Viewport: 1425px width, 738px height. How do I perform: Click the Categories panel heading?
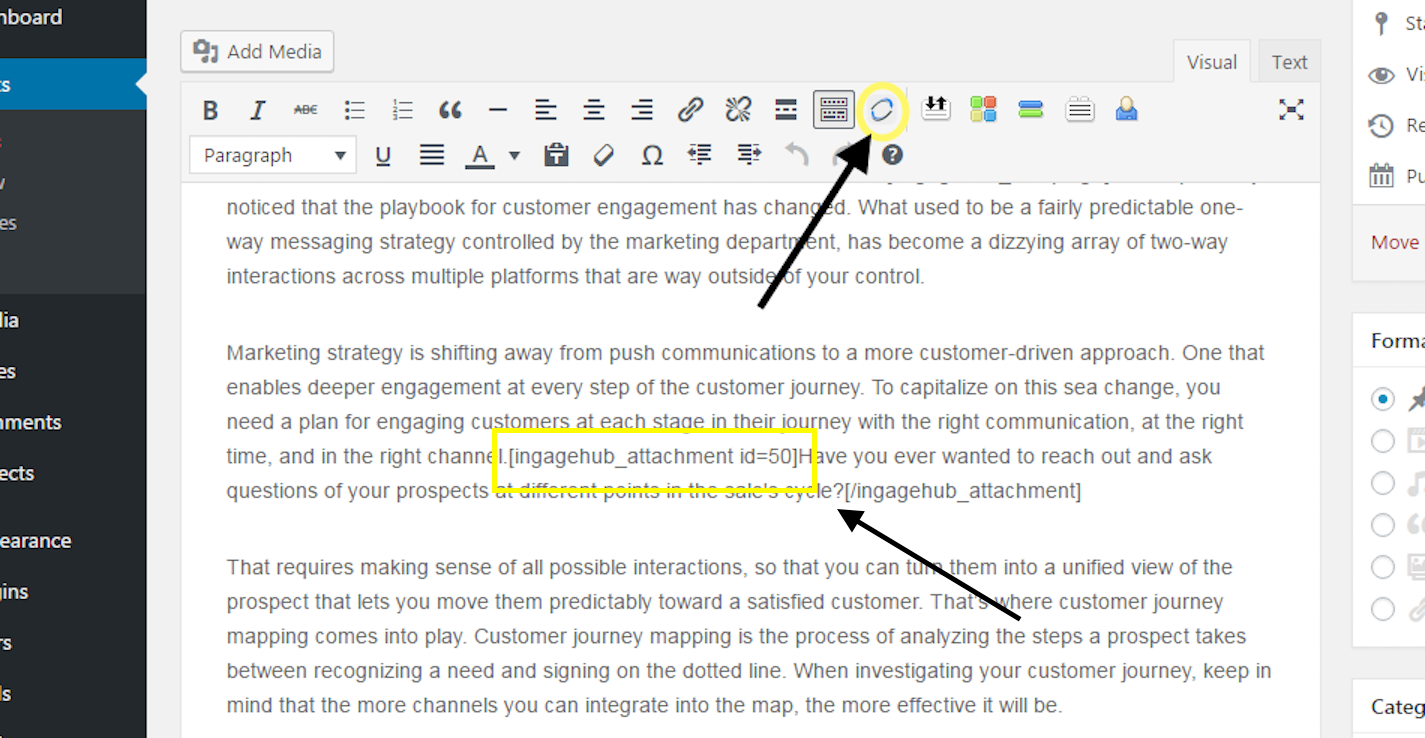[1397, 707]
